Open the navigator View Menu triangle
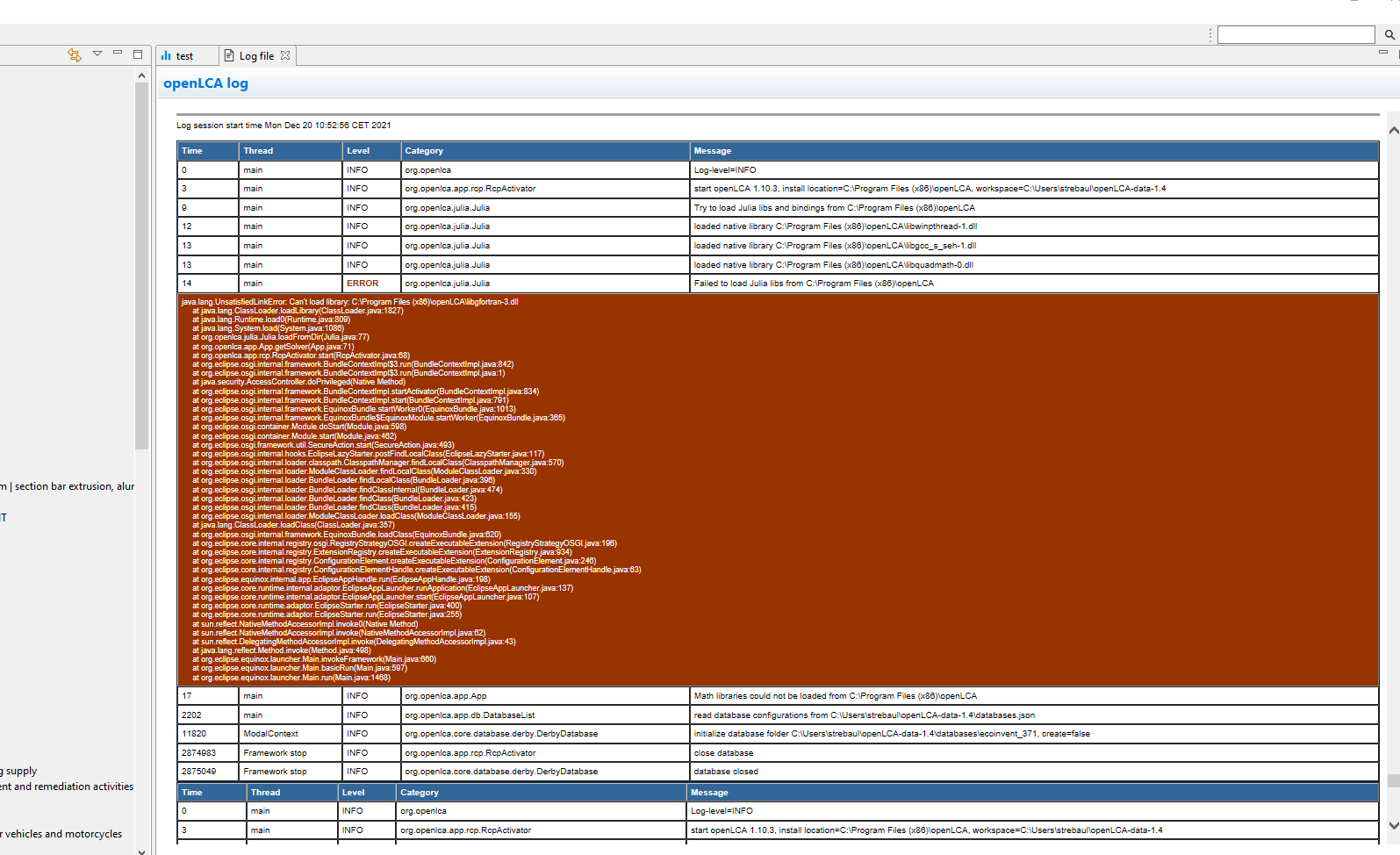 pyautogui.click(x=97, y=54)
